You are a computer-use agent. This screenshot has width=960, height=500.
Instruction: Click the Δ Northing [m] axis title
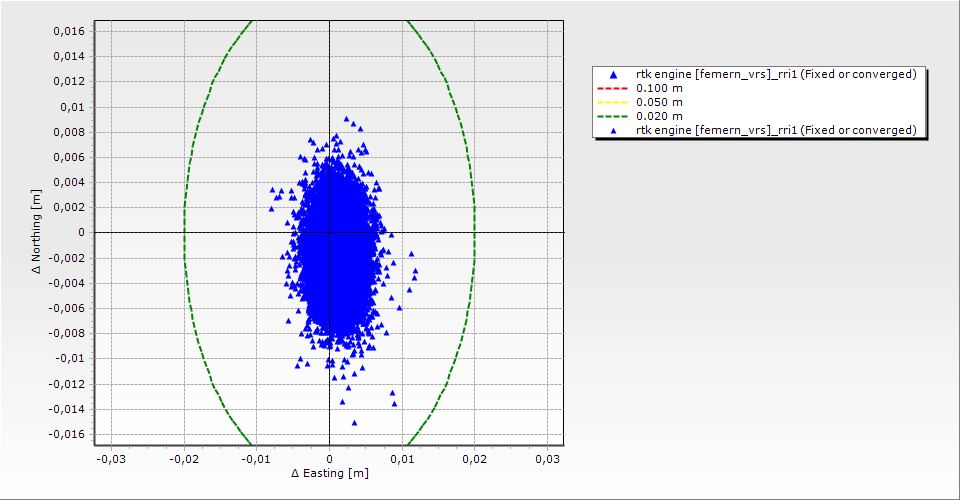click(x=38, y=232)
